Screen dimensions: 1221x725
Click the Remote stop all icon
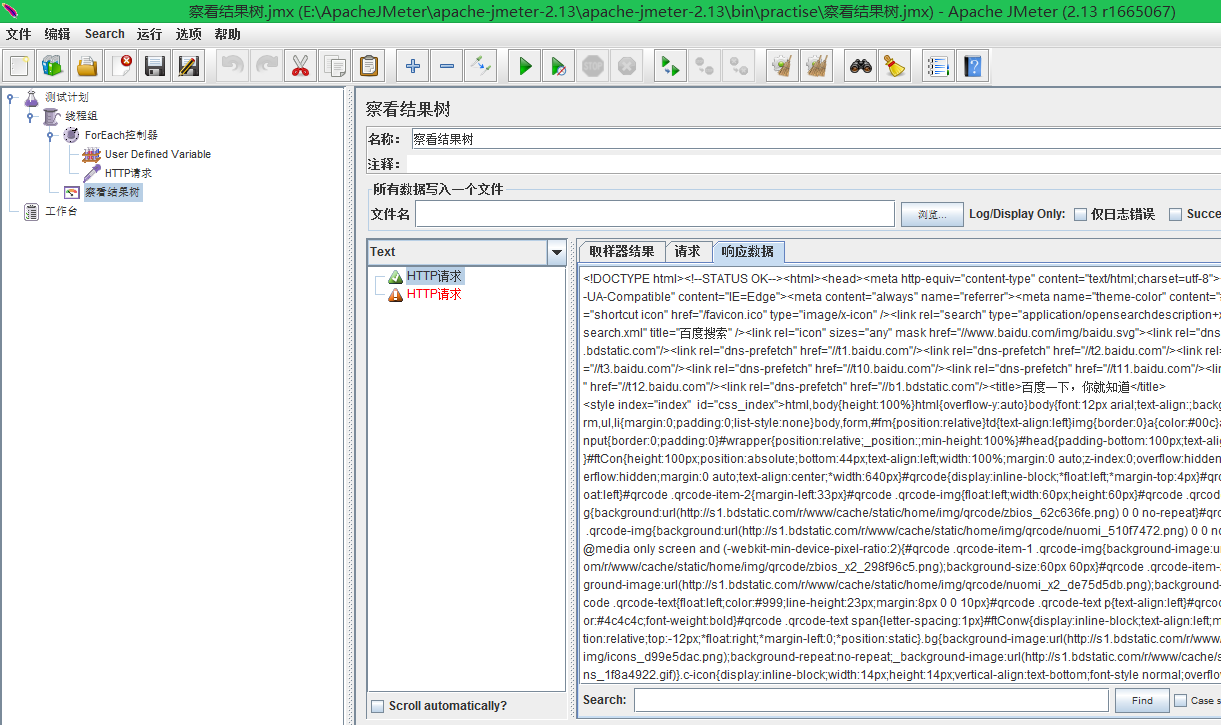tap(704, 67)
